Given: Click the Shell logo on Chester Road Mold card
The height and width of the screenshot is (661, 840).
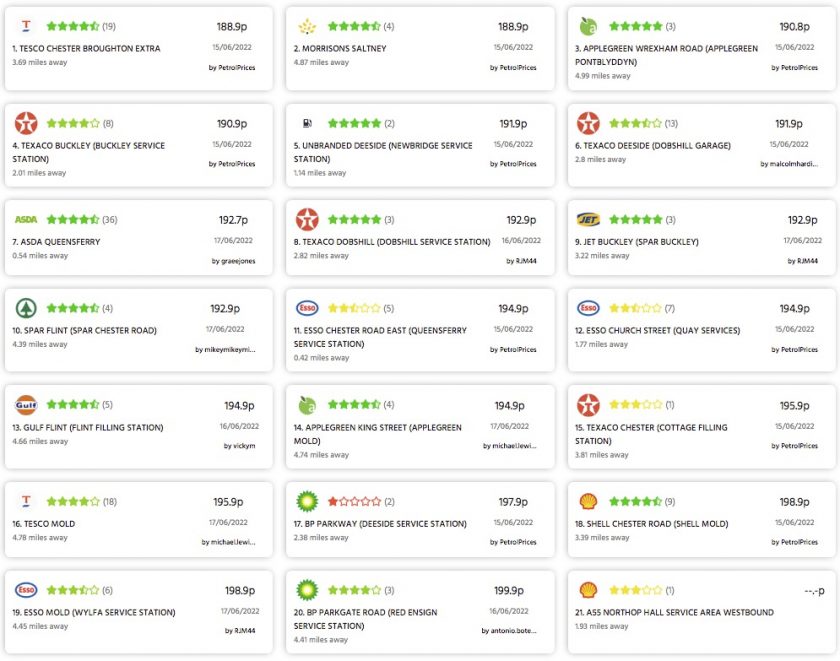Looking at the screenshot, I should point(588,501).
